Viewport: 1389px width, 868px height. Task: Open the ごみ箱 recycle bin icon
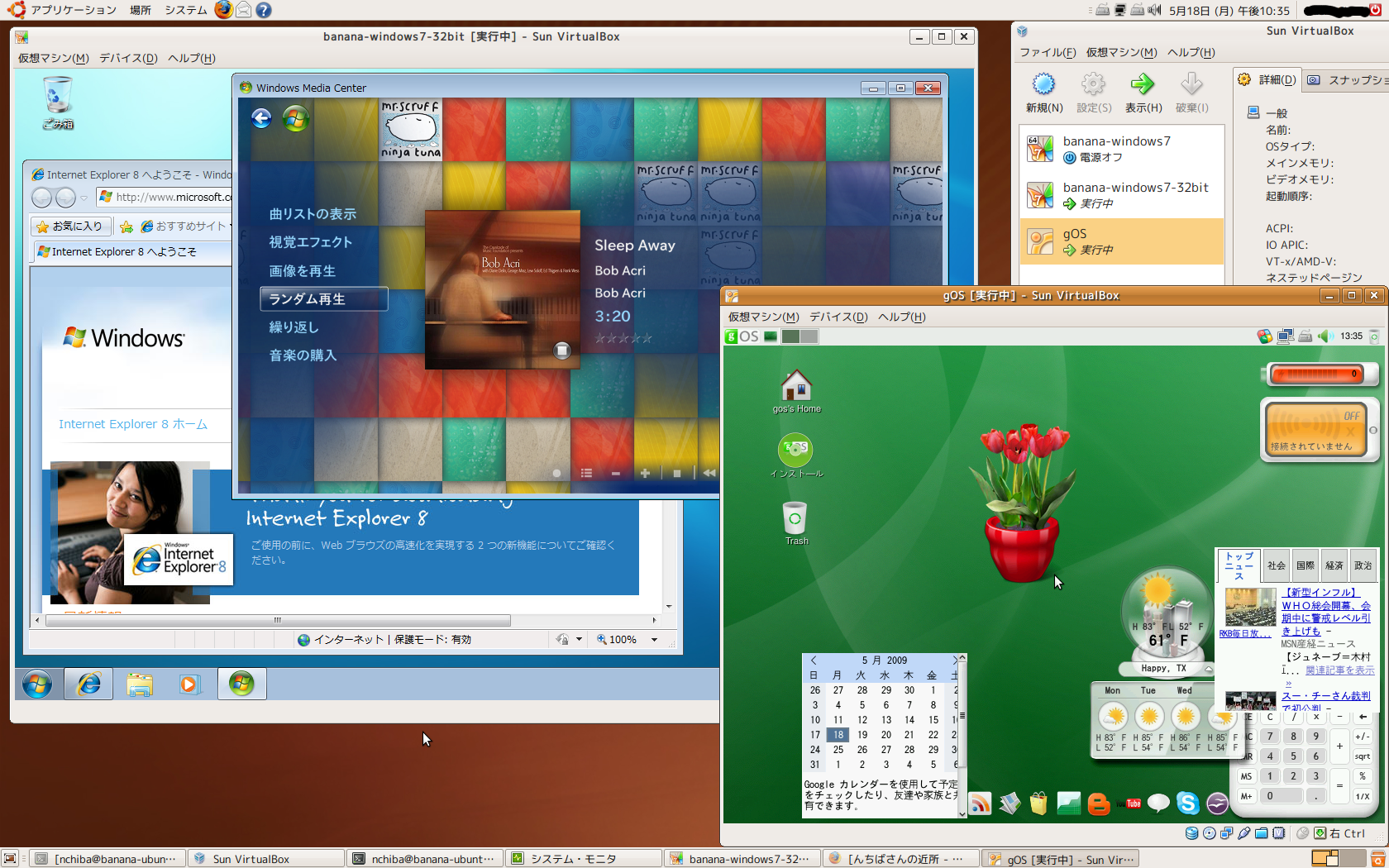(58, 103)
